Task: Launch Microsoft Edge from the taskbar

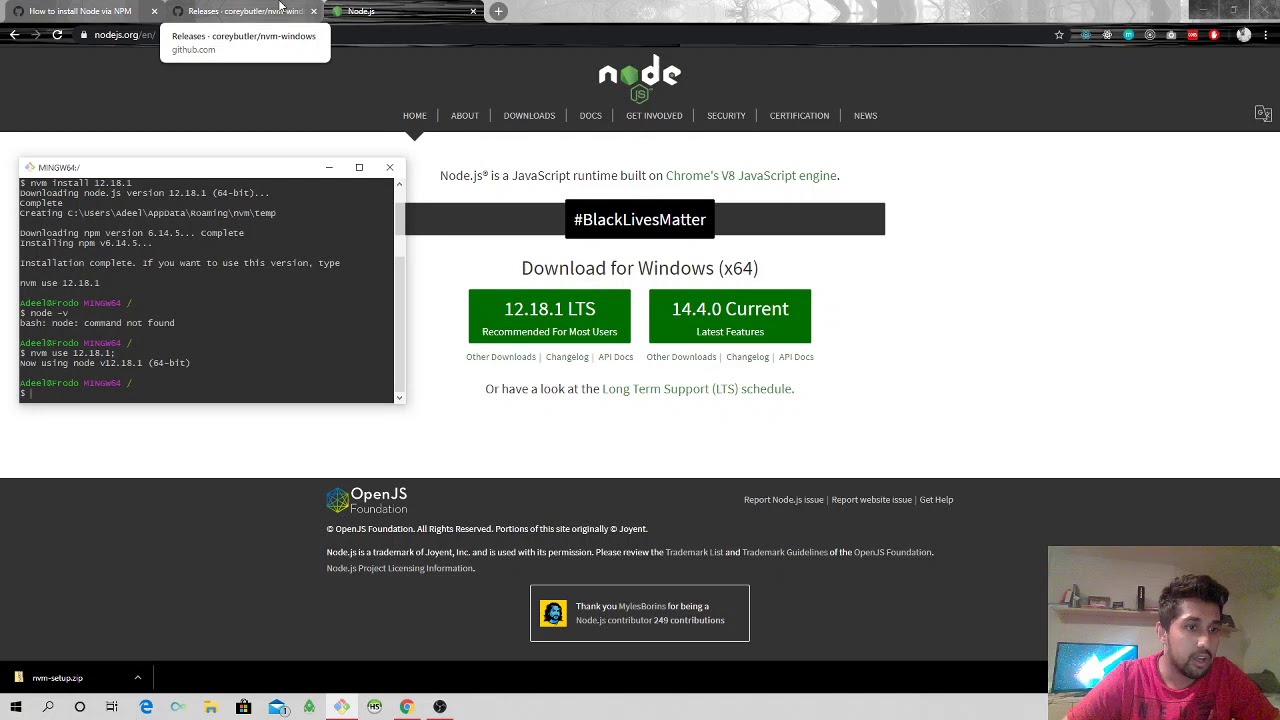Action: [x=146, y=707]
